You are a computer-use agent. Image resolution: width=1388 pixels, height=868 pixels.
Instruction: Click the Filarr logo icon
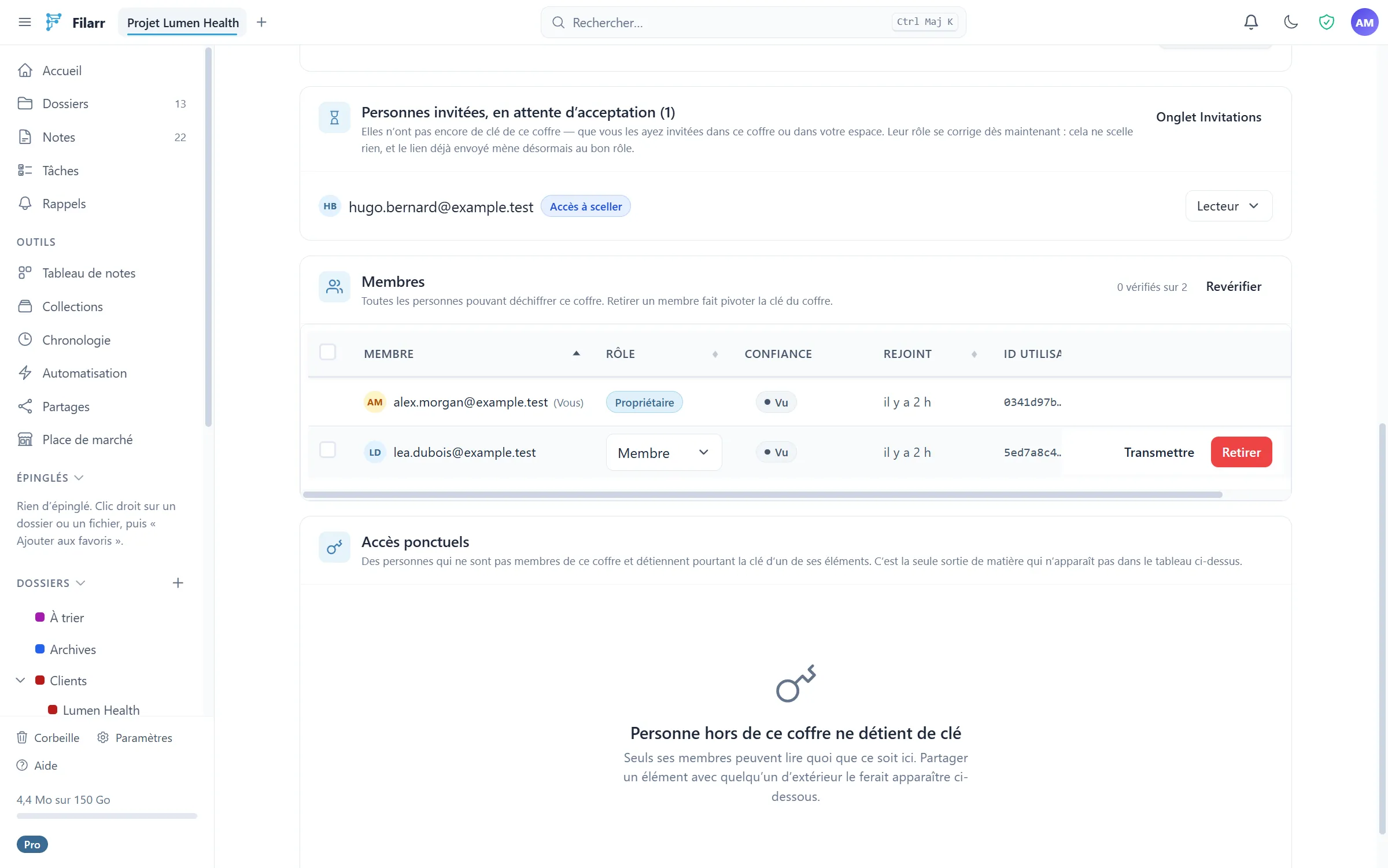click(53, 23)
